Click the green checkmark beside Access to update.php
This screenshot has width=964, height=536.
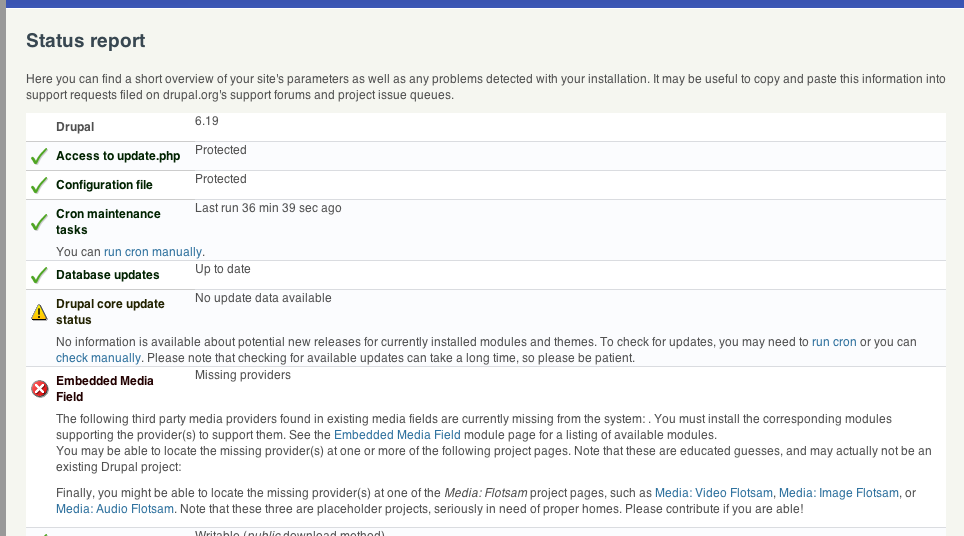39,156
